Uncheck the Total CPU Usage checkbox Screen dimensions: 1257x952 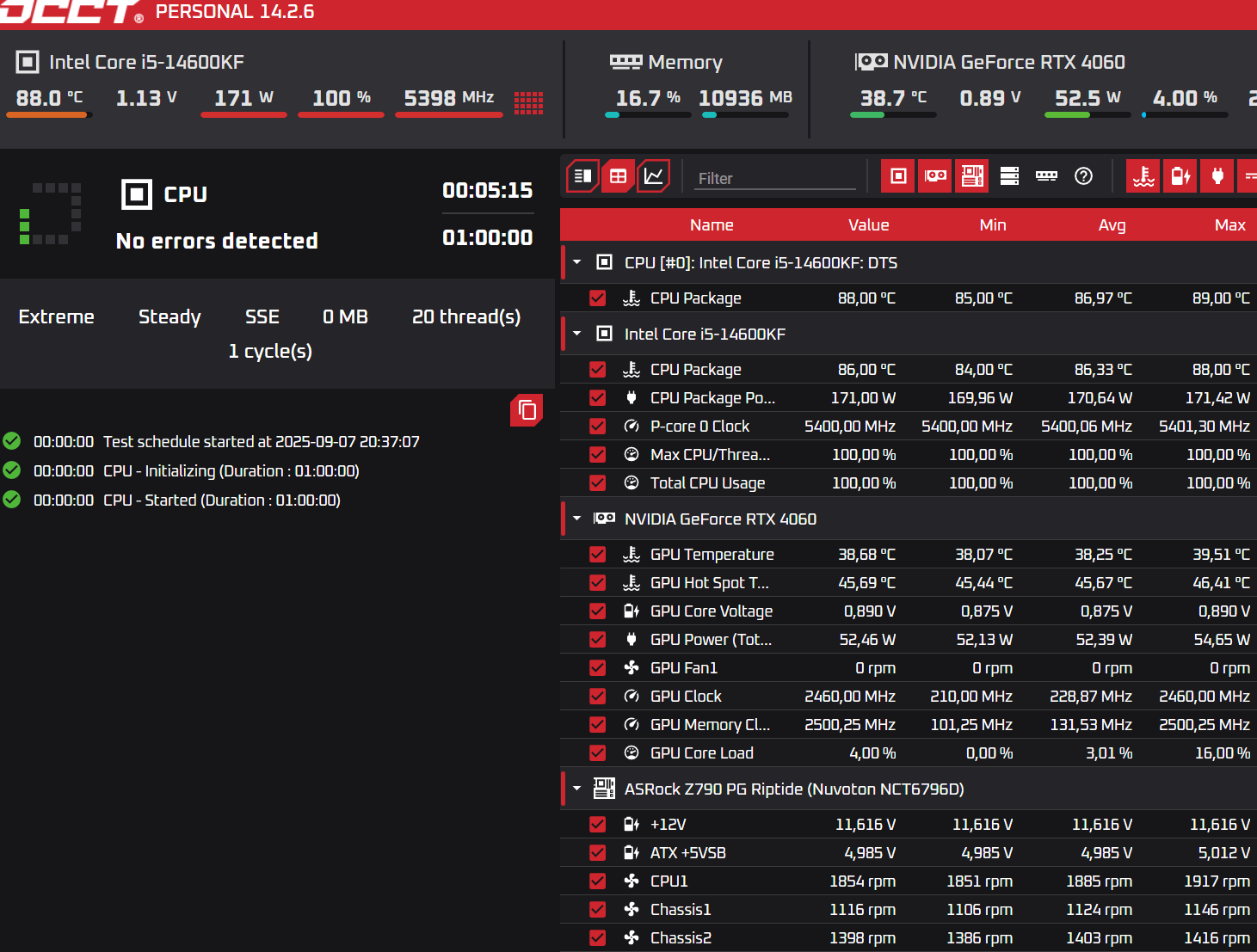tap(597, 483)
